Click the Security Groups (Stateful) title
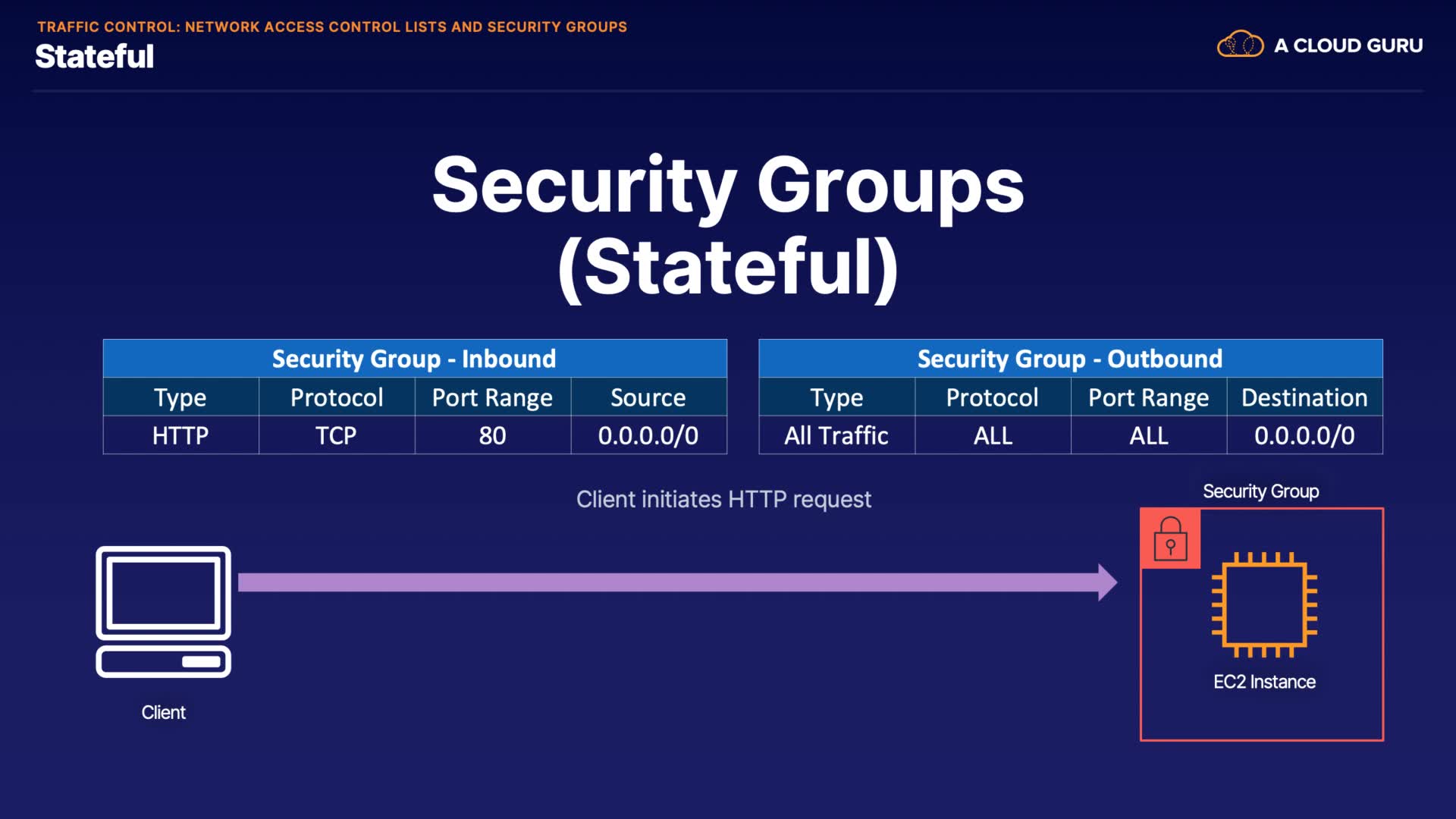The height and width of the screenshot is (819, 1456). [x=728, y=225]
